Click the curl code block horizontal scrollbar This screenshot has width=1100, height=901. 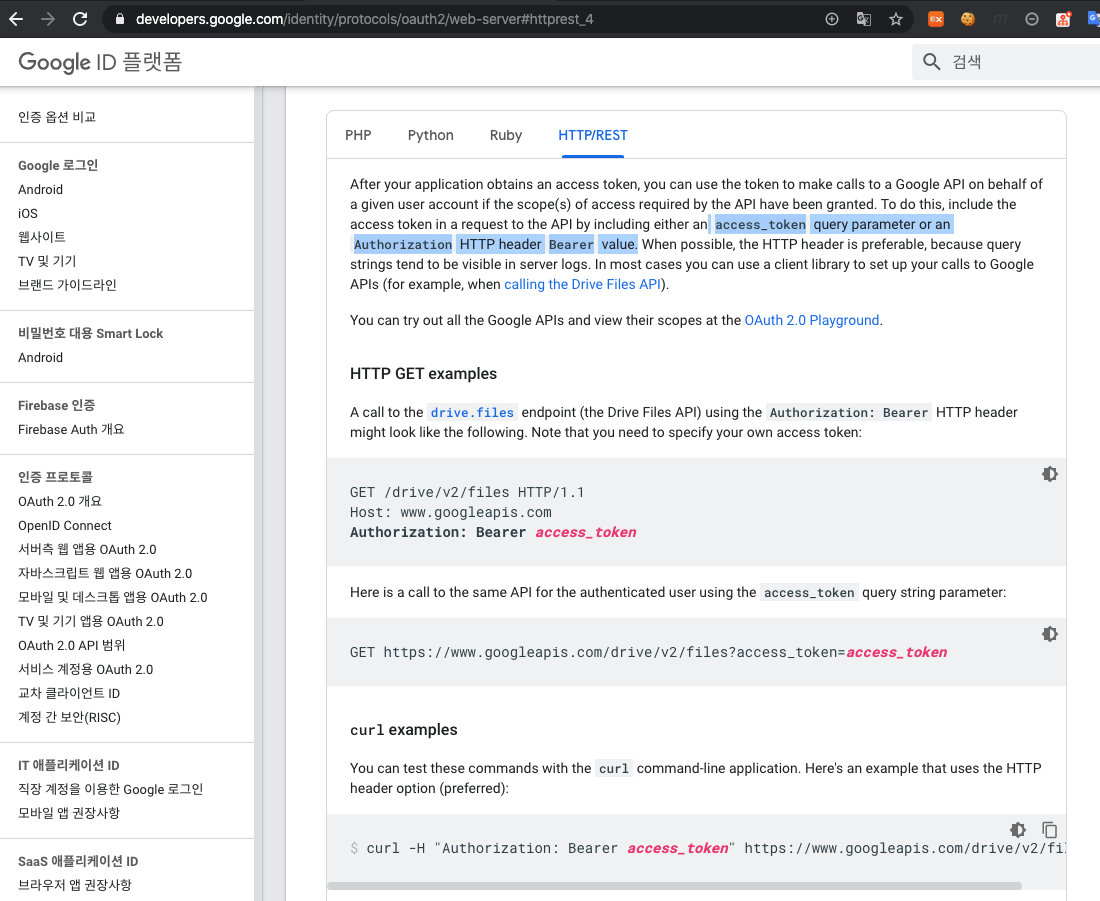(x=674, y=886)
